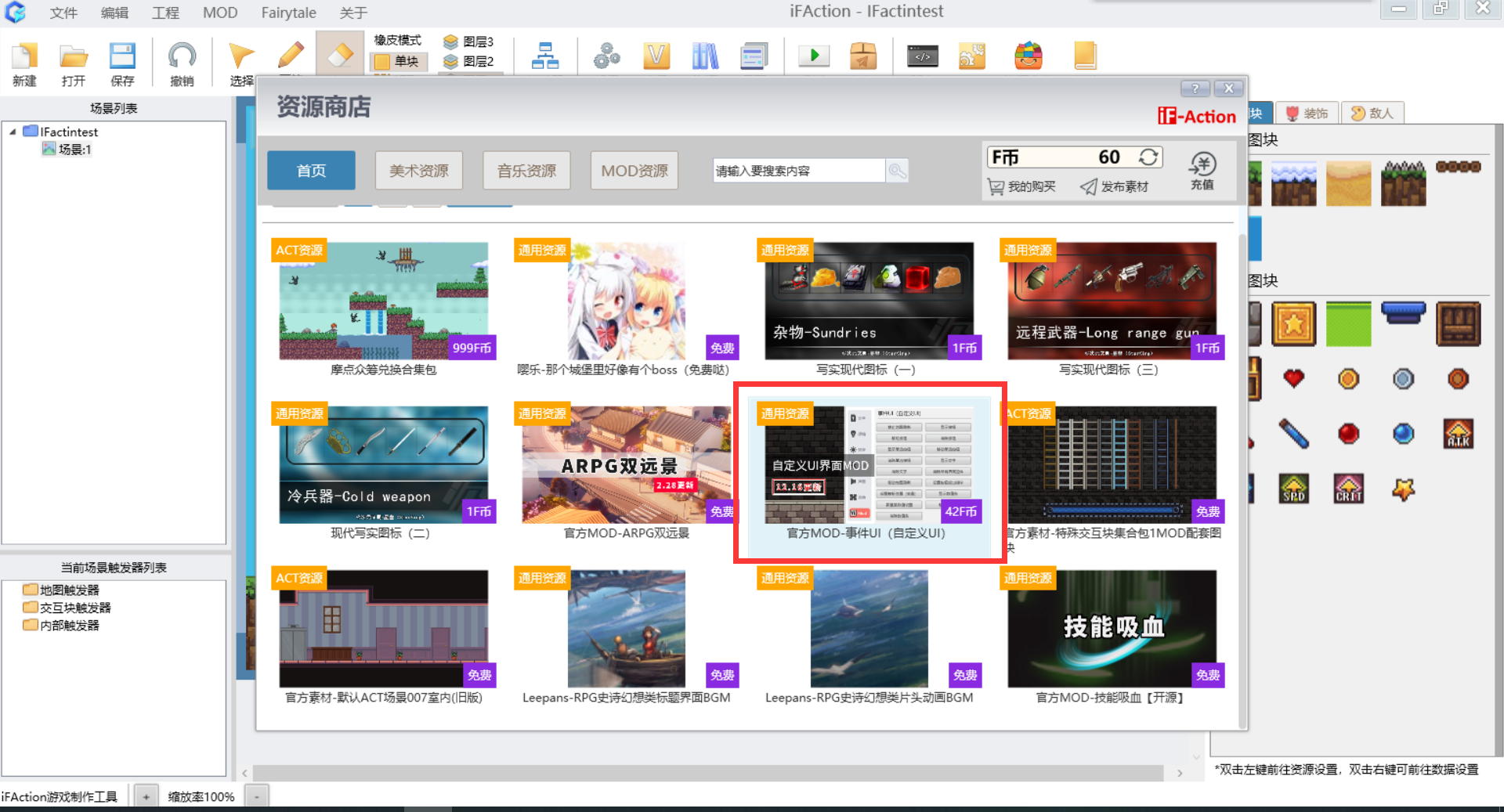Image resolution: width=1504 pixels, height=812 pixels.
Task: Switch to 首页 tab in store
Action: pos(311,171)
